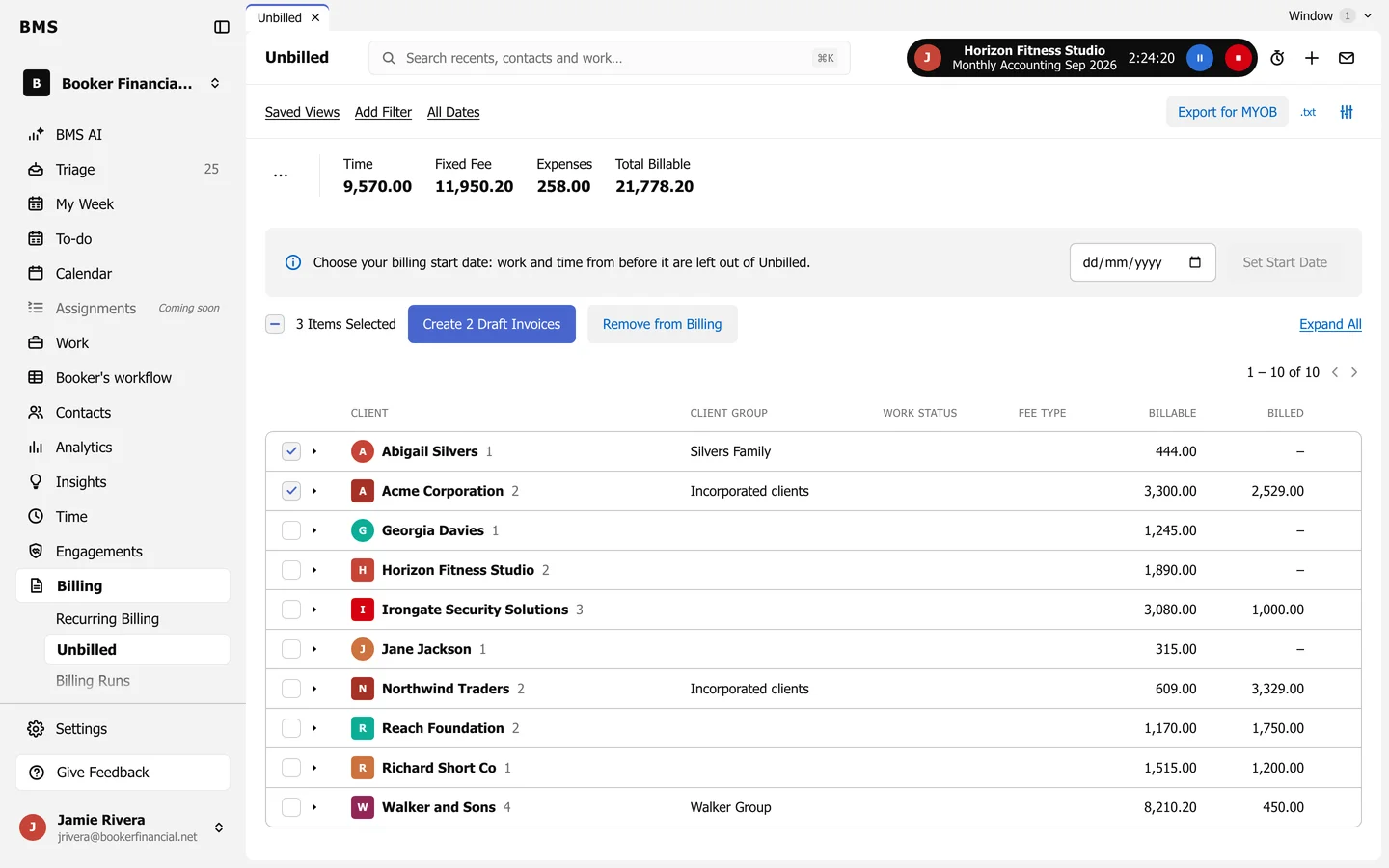Click the Remove from Billing button

click(663, 324)
